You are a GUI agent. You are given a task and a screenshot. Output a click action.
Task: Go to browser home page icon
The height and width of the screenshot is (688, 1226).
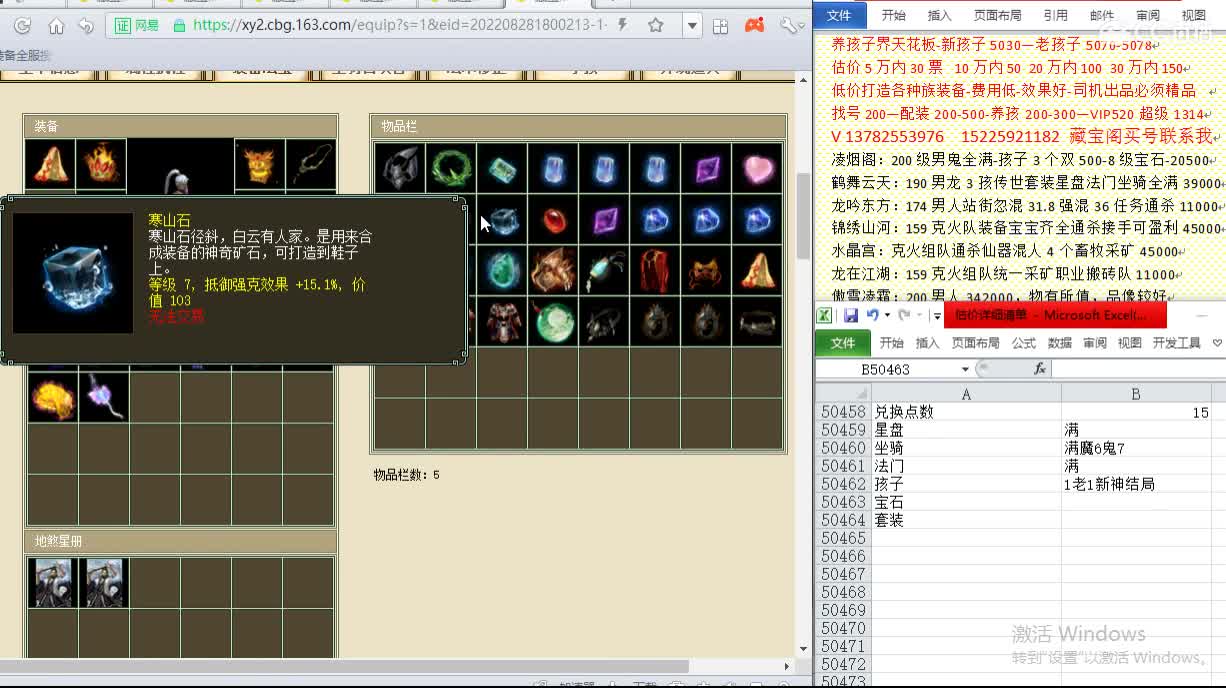56,26
